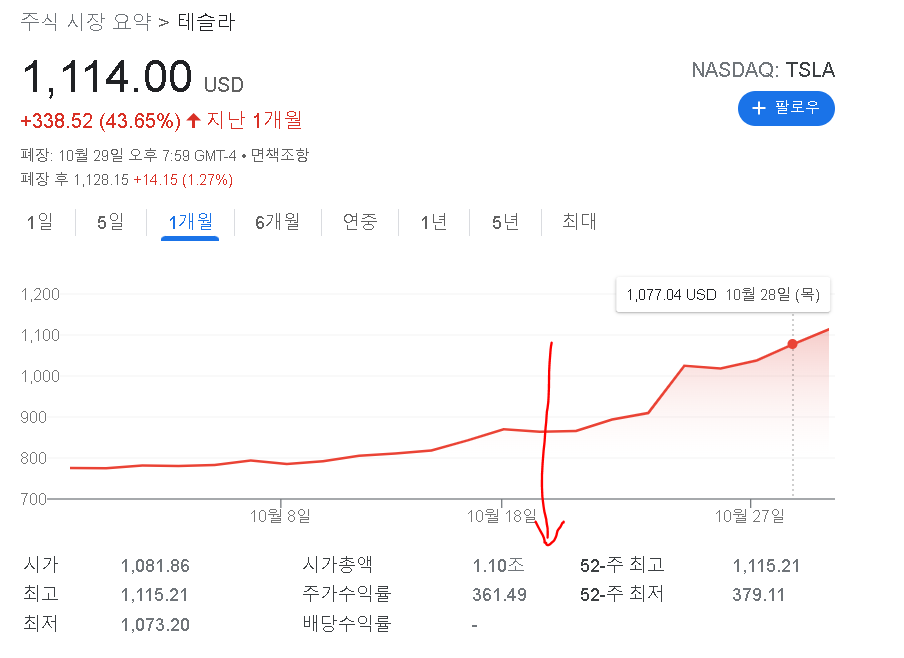
Task: Click the 최고 value 1,115.21 in left column
Action: (155, 595)
